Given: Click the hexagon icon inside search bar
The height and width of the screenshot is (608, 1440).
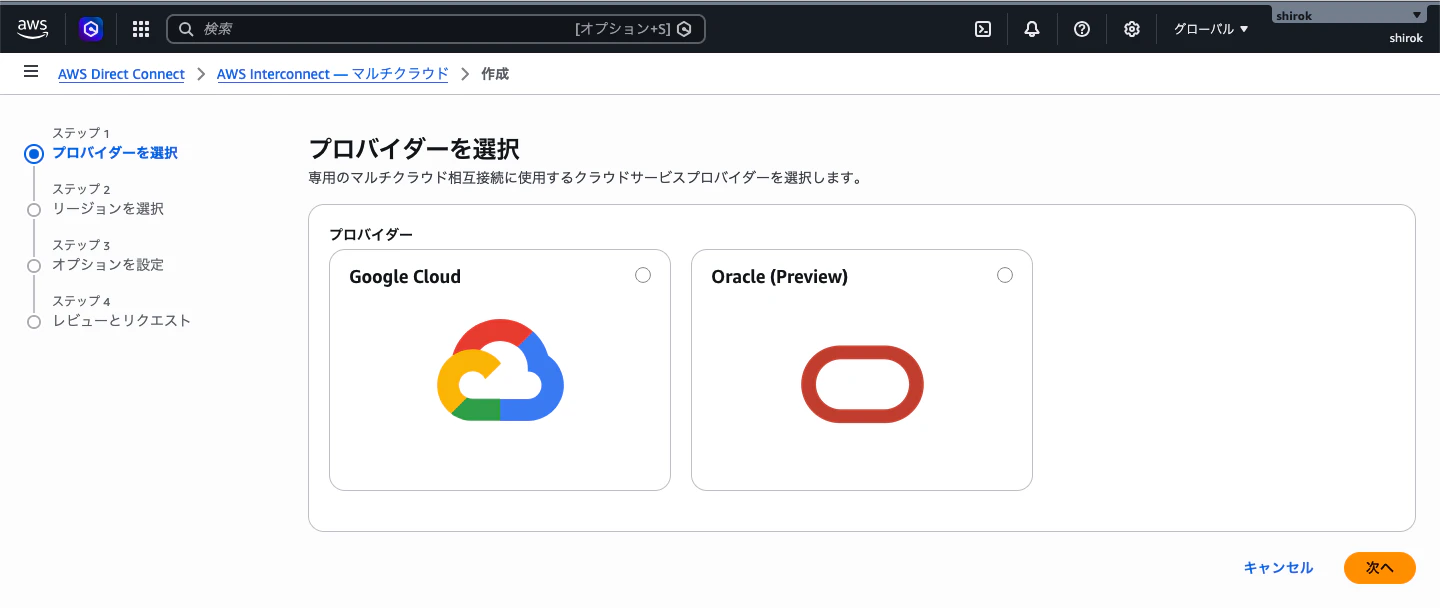Looking at the screenshot, I should tap(684, 29).
